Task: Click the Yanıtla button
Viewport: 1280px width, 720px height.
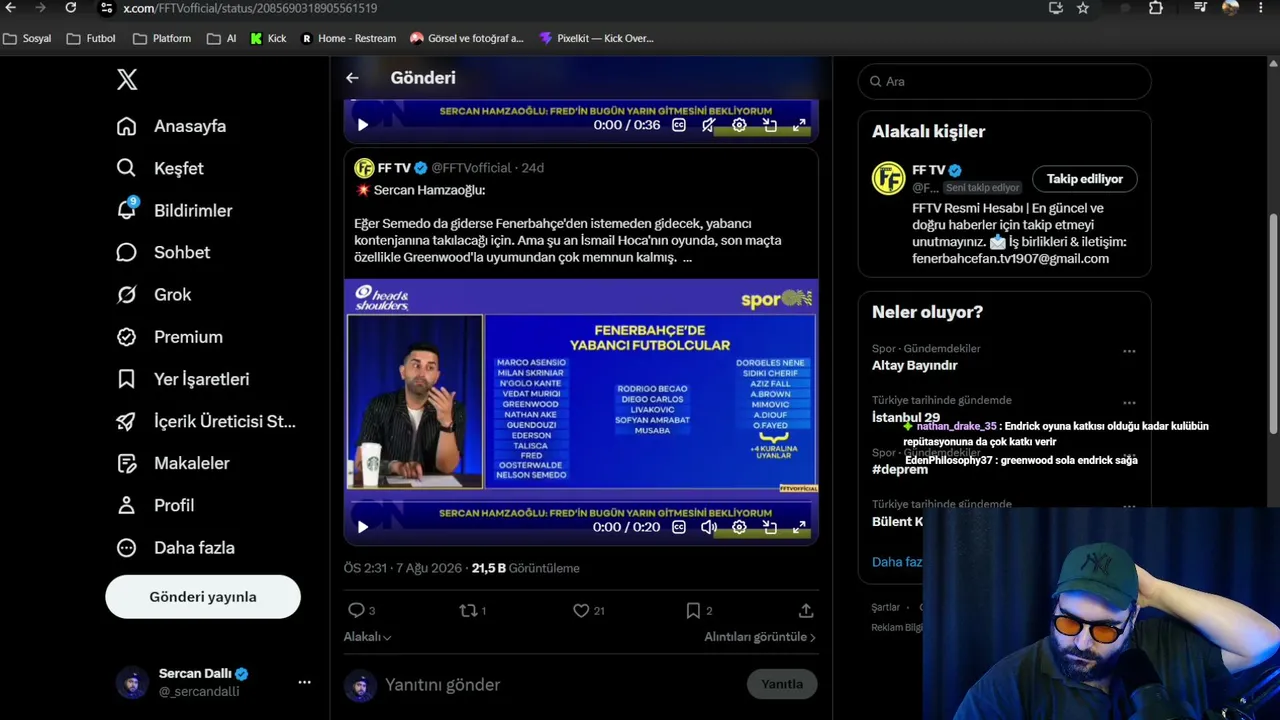Action: click(x=782, y=684)
